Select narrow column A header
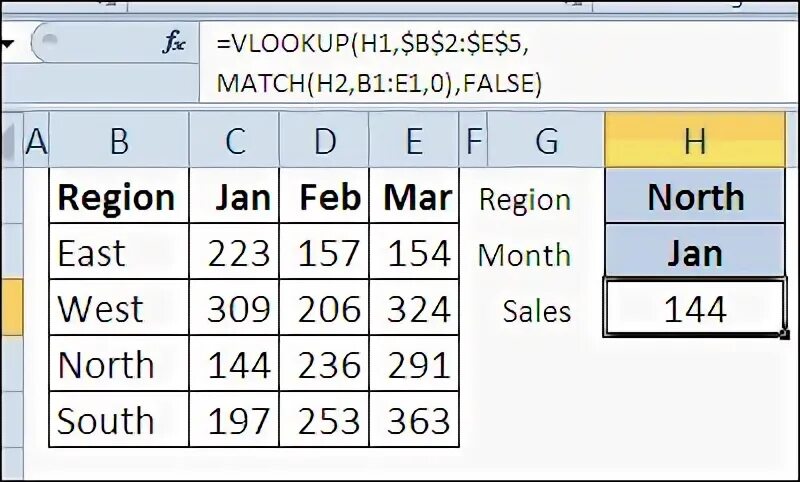This screenshot has height=482, width=800. 36,140
